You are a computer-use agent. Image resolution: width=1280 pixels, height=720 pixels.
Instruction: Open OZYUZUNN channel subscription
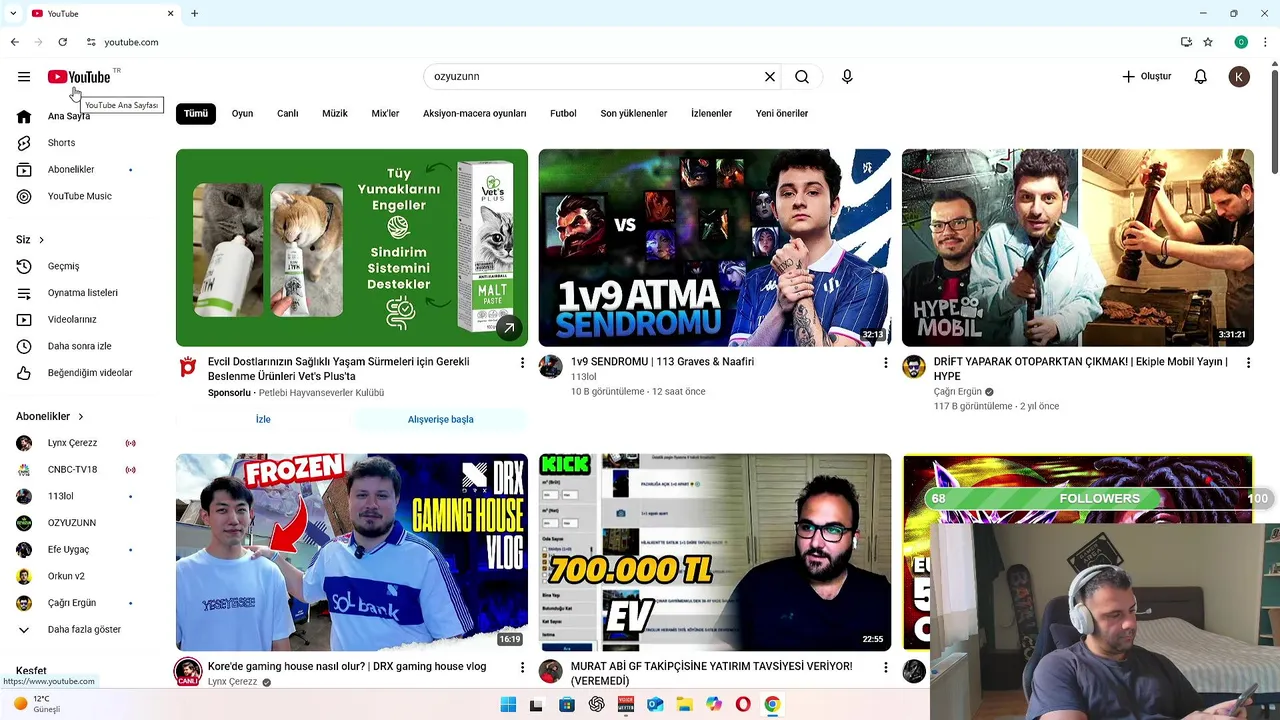(74, 523)
